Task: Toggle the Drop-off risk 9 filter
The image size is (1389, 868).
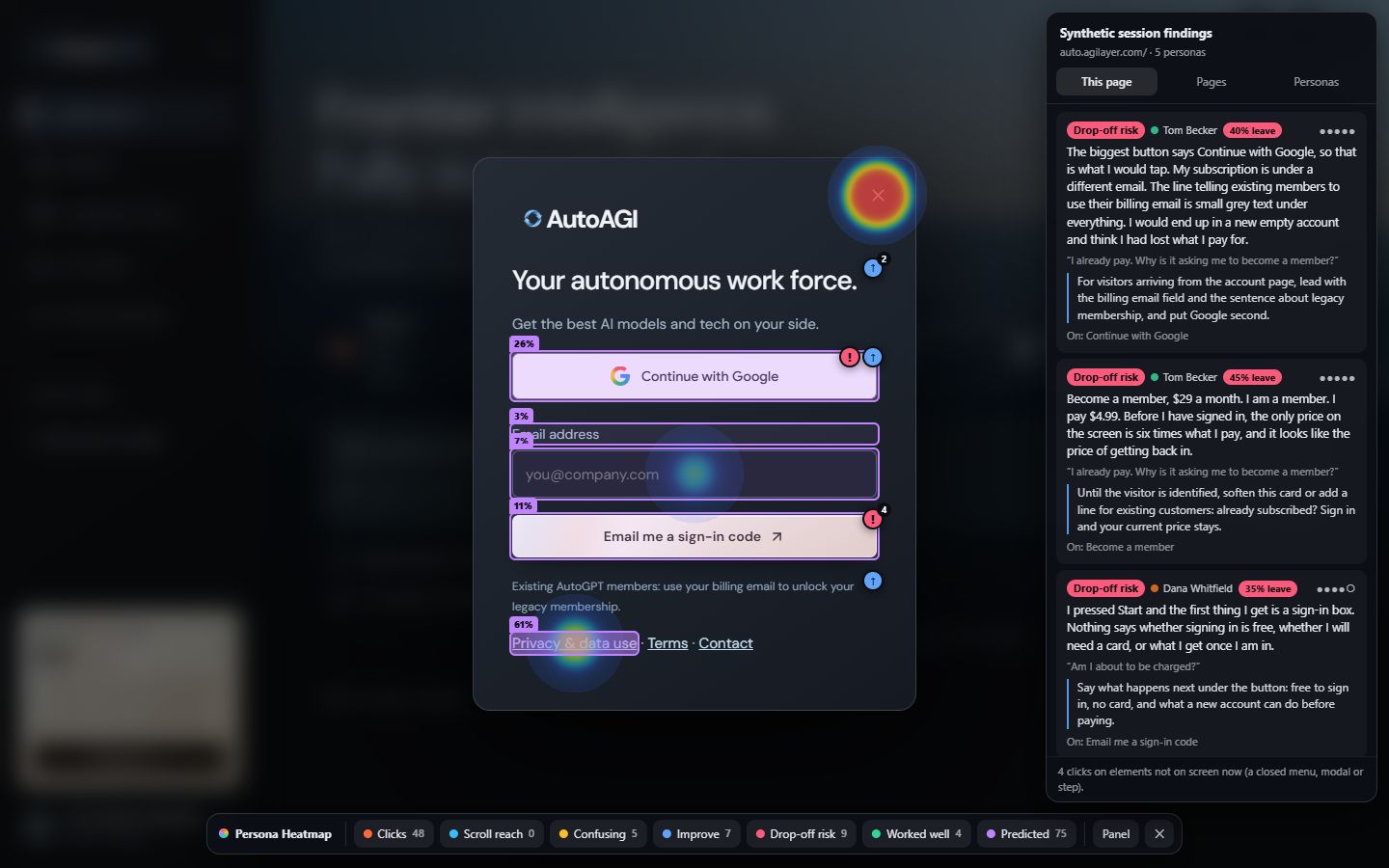Action: 801,834
